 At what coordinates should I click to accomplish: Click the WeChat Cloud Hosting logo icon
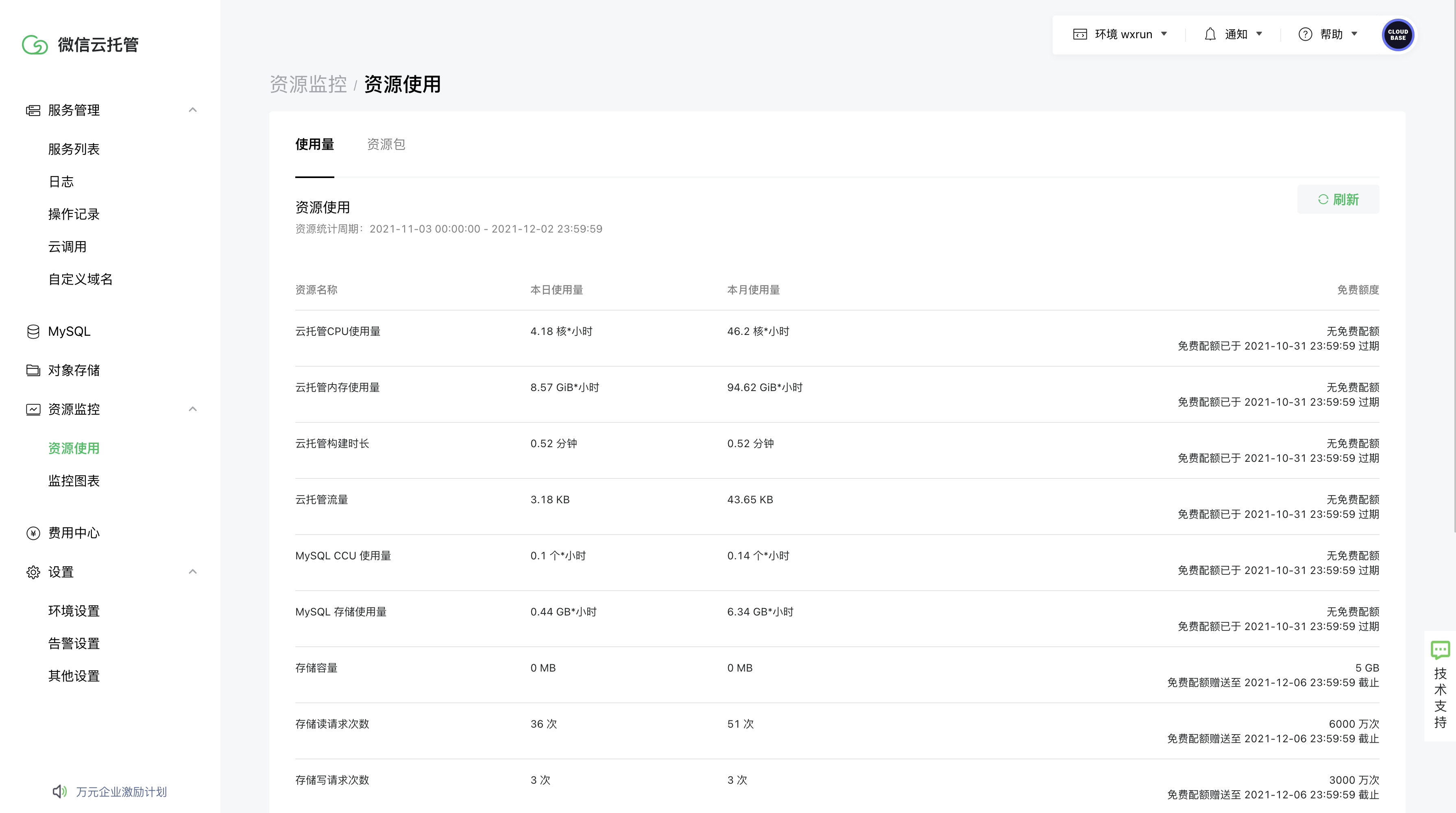click(35, 45)
